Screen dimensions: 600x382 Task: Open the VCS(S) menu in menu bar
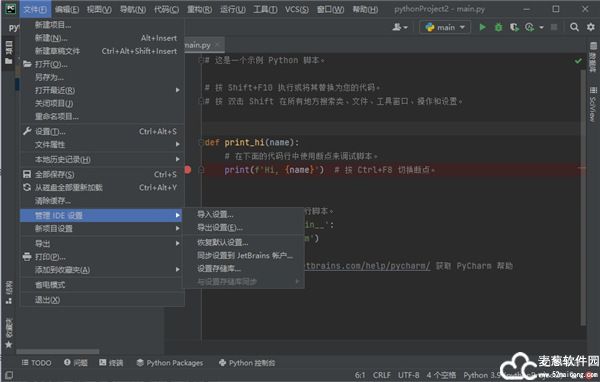pyautogui.click(x=297, y=9)
